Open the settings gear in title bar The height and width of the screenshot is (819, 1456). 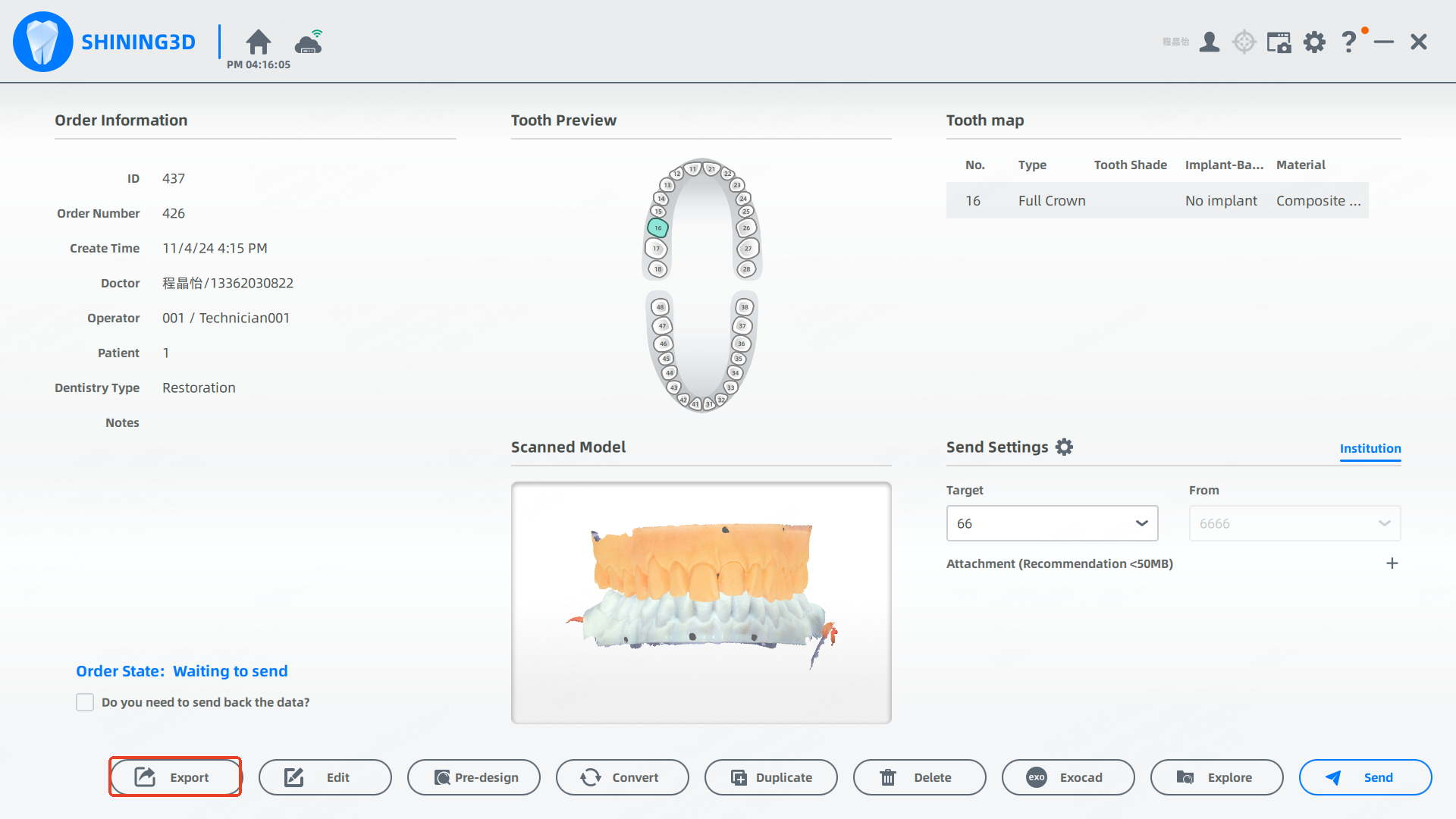(x=1314, y=42)
